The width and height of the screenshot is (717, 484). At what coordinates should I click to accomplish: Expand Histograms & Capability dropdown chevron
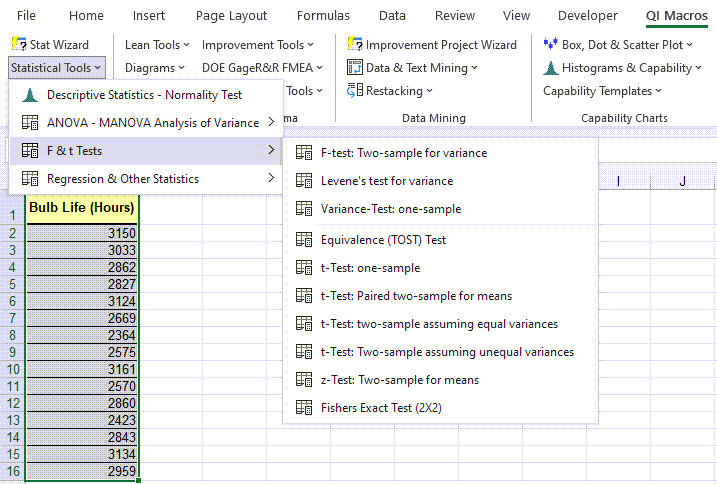(698, 68)
